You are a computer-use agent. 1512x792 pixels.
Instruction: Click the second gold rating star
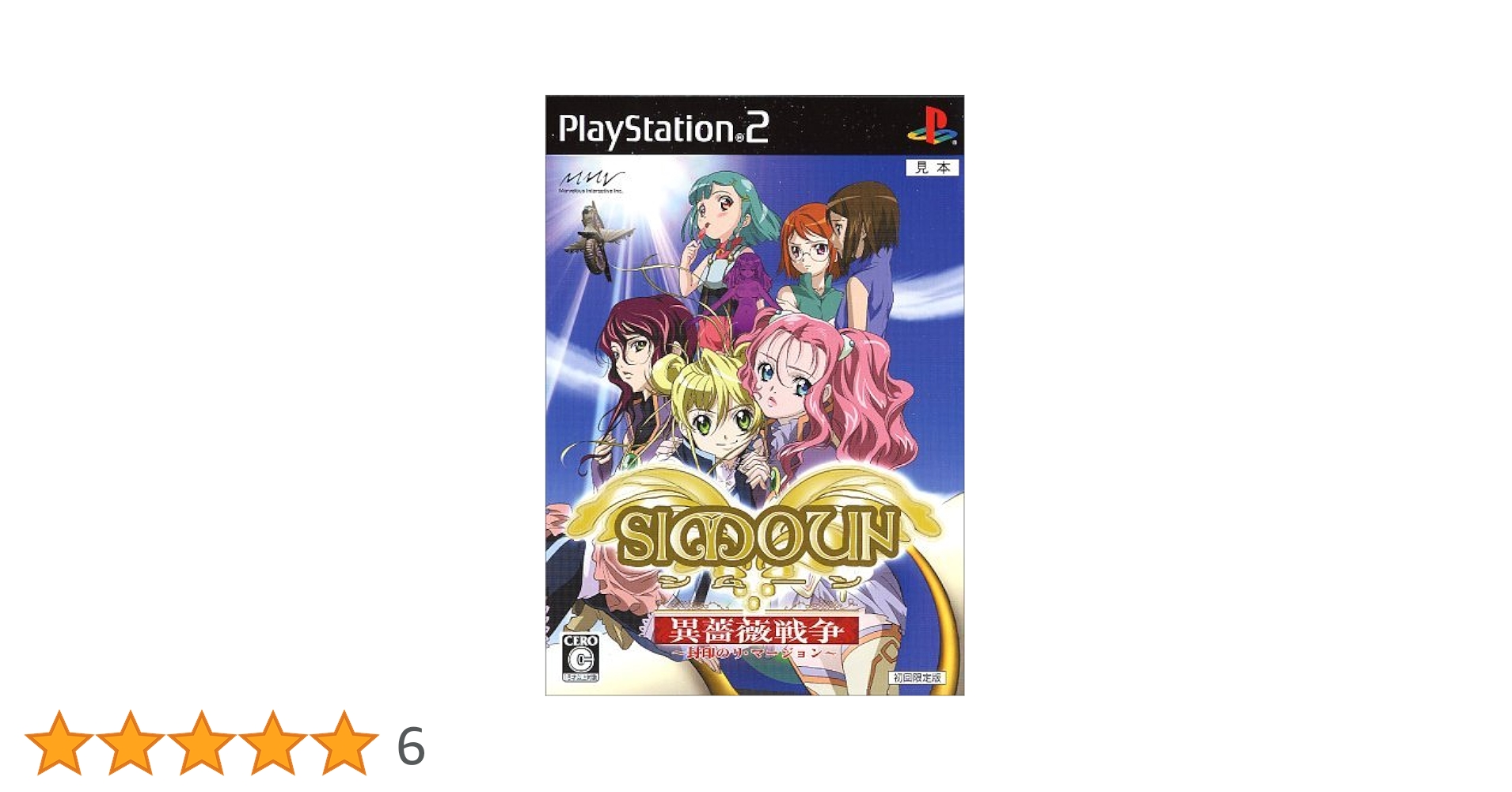(x=131, y=743)
